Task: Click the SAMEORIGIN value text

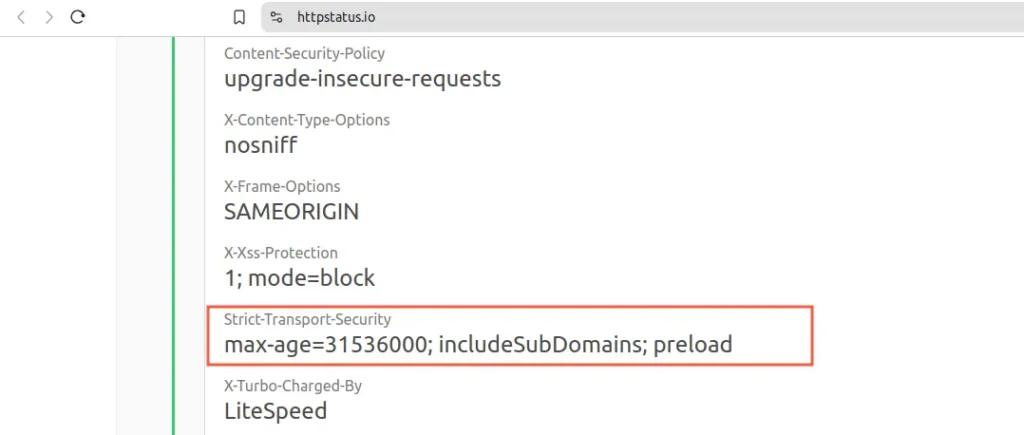Action: tap(291, 212)
